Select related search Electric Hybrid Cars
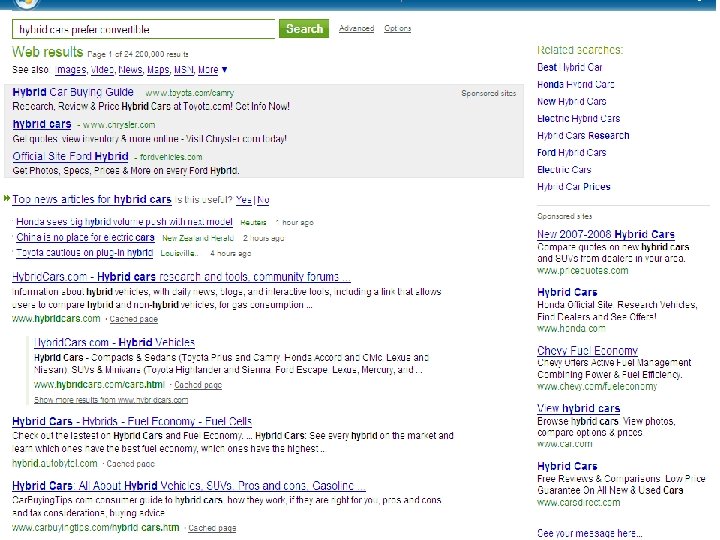The width and height of the screenshot is (720, 540). pos(579,118)
